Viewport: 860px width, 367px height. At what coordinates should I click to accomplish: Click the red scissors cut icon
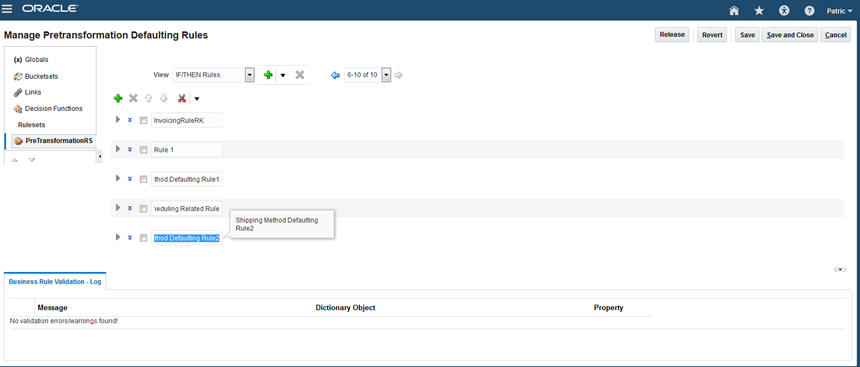[x=182, y=99]
